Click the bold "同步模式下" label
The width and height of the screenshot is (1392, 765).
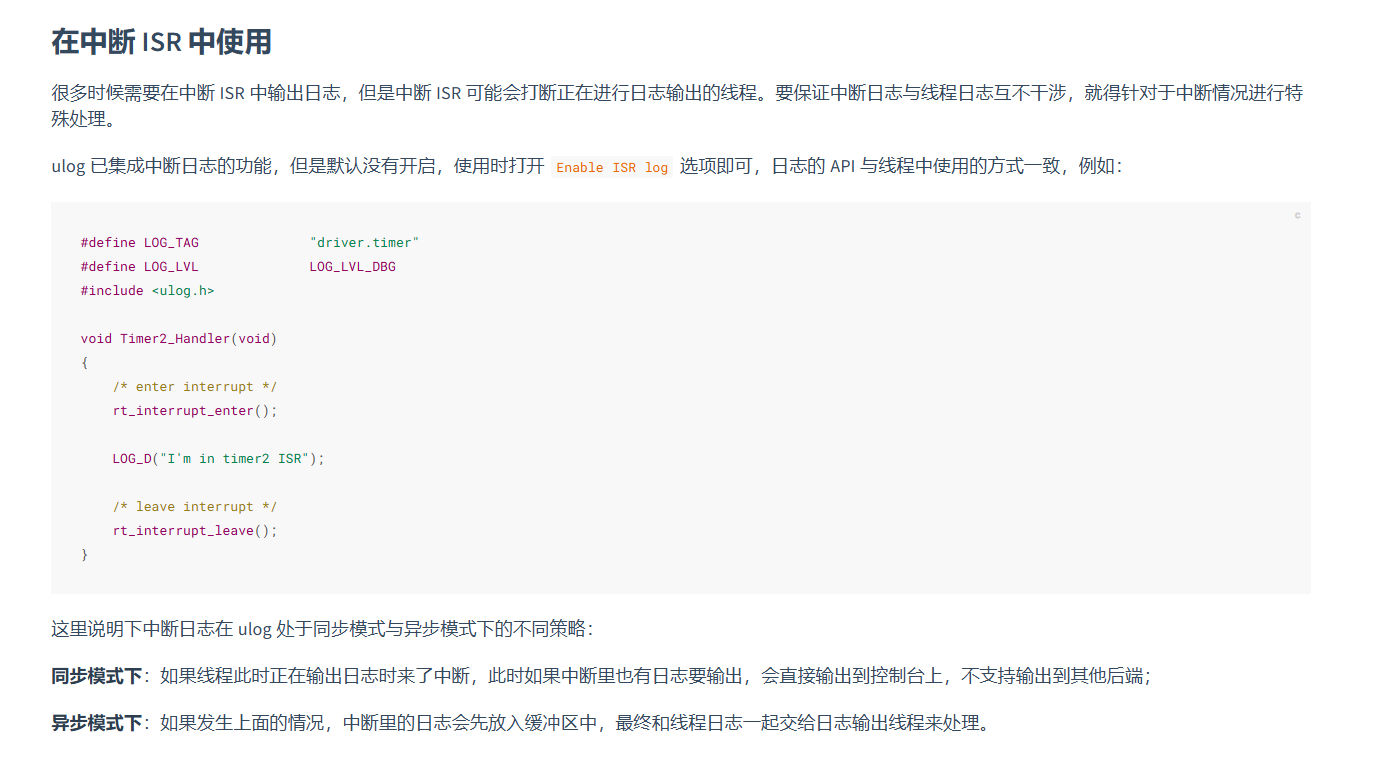97,676
